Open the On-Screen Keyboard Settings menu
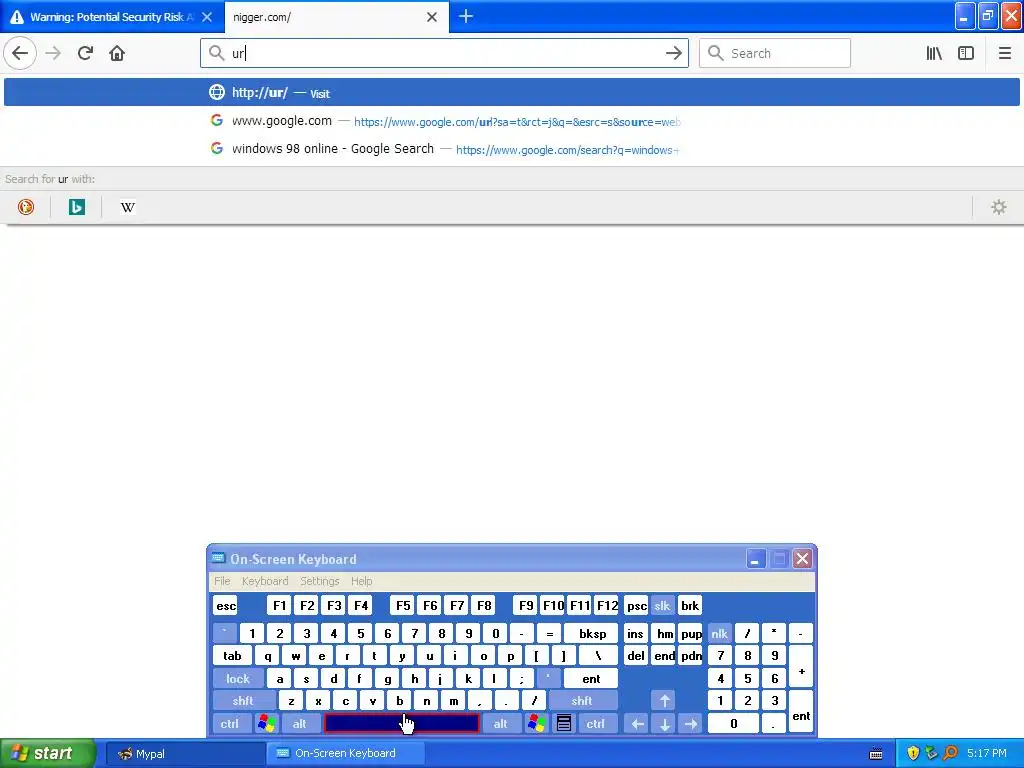Image resolution: width=1024 pixels, height=768 pixels. 319,581
